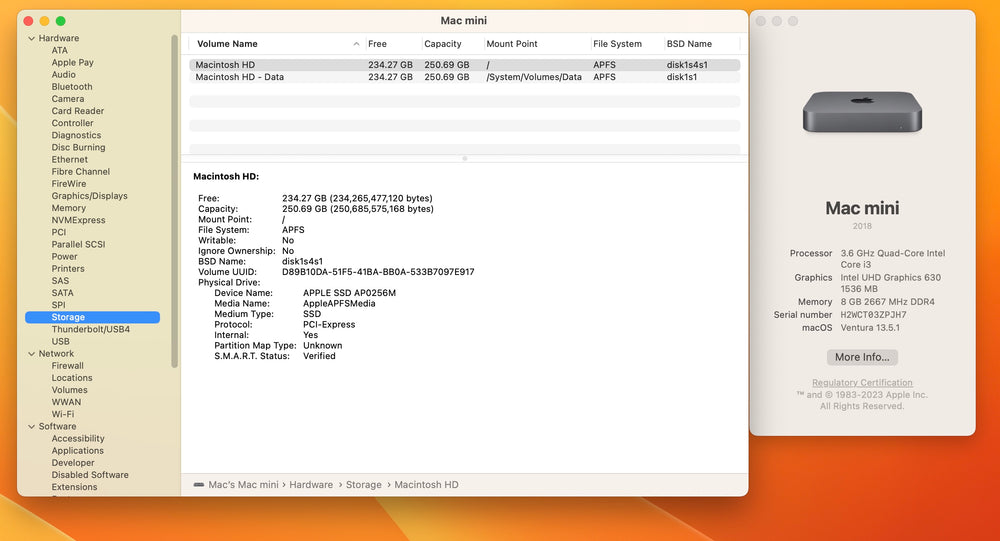Click the Mac mini computer image
The width and height of the screenshot is (1000, 541).
(x=862, y=112)
